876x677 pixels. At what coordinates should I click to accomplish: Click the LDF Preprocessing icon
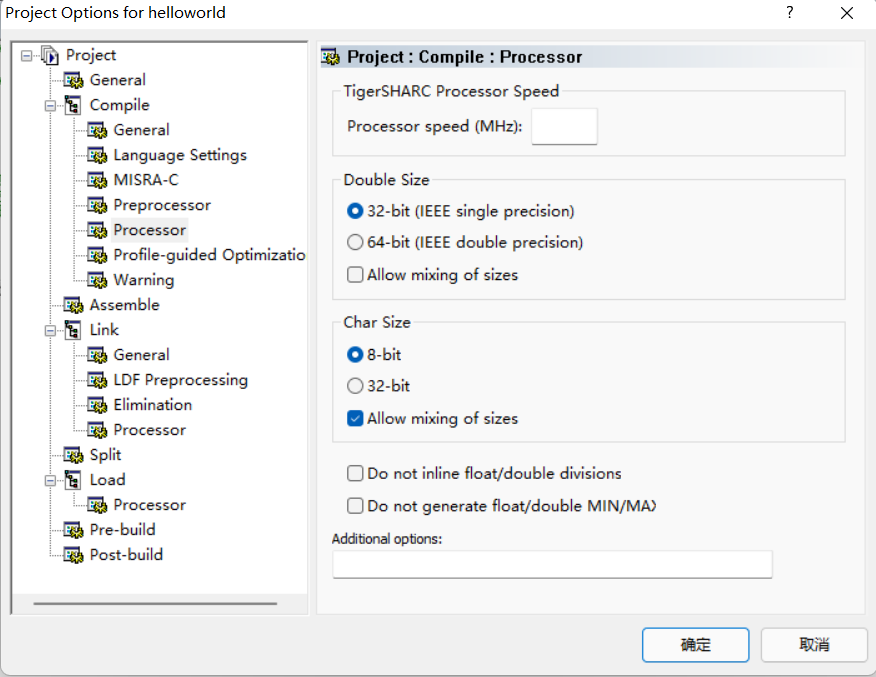click(x=97, y=380)
